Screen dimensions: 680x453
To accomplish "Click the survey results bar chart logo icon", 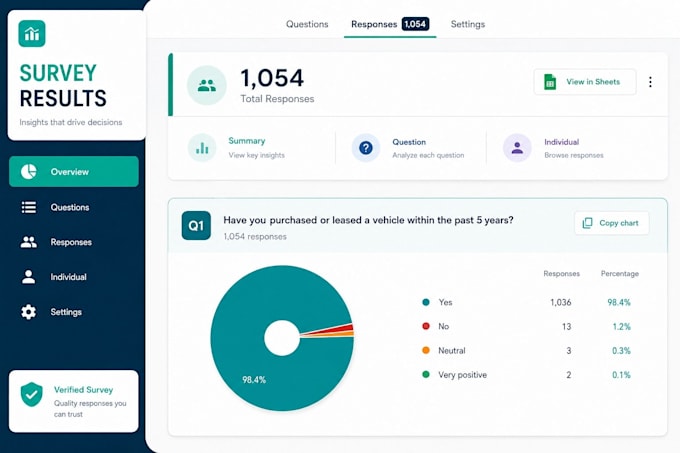I will pos(32,33).
